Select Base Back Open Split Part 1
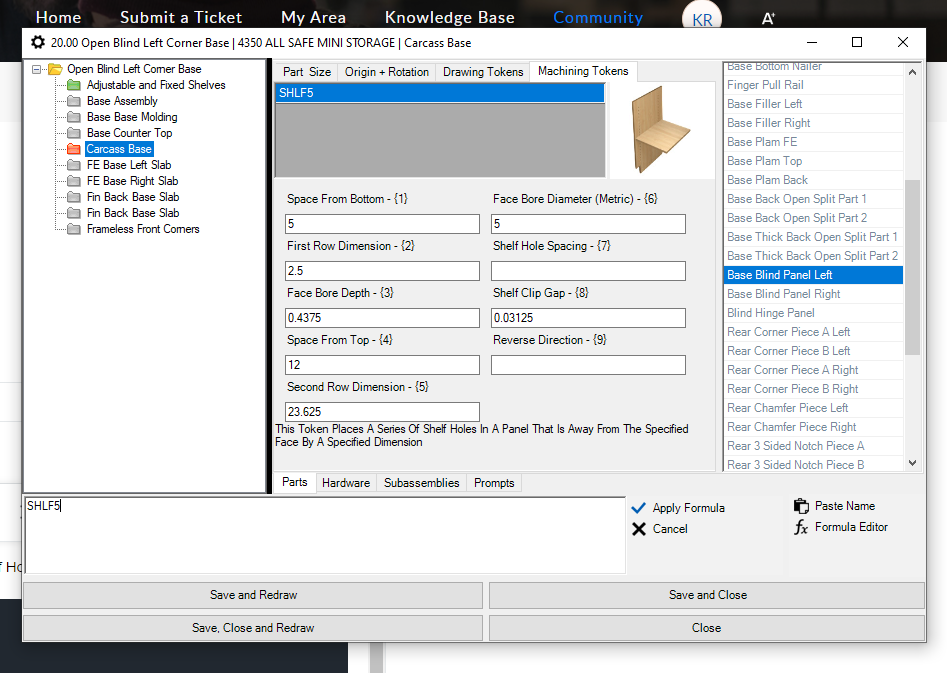Screen dimensions: 947x673 (x=813, y=199)
